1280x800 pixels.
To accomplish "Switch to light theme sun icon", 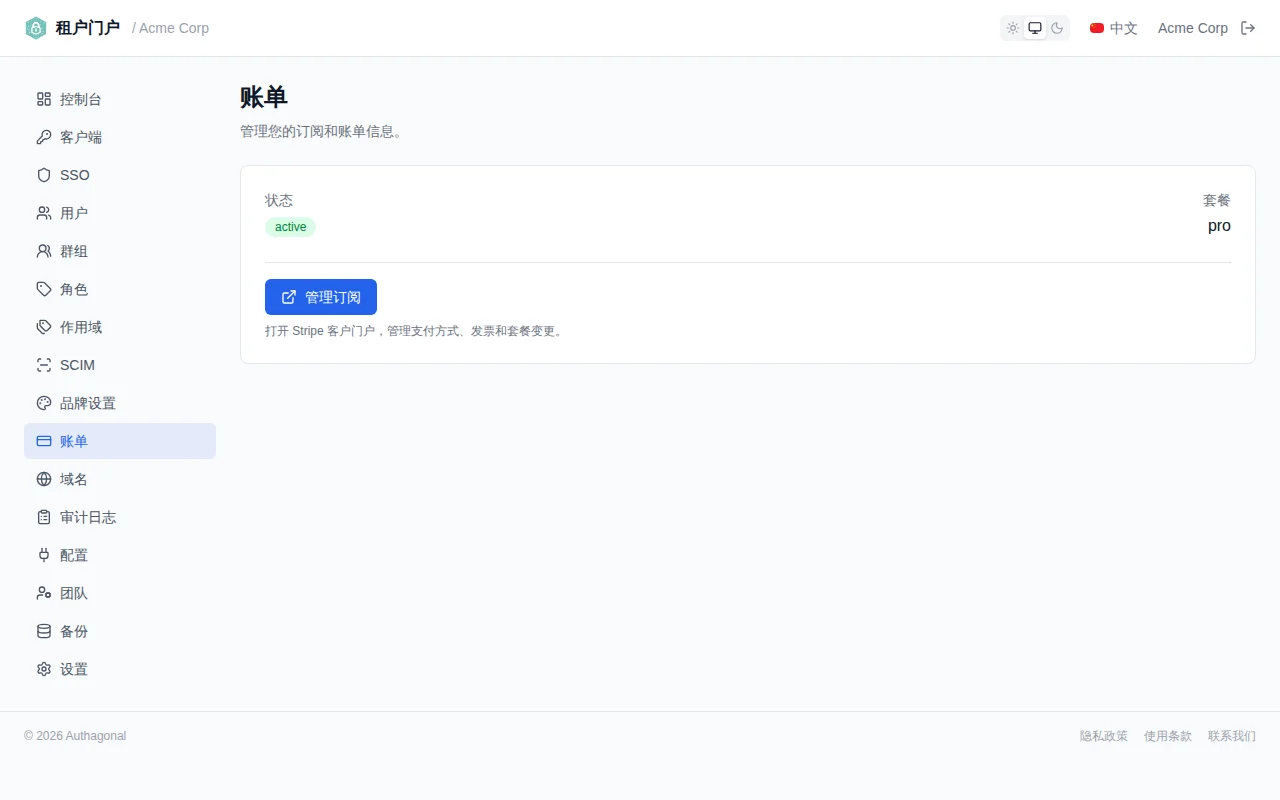I will [1013, 28].
